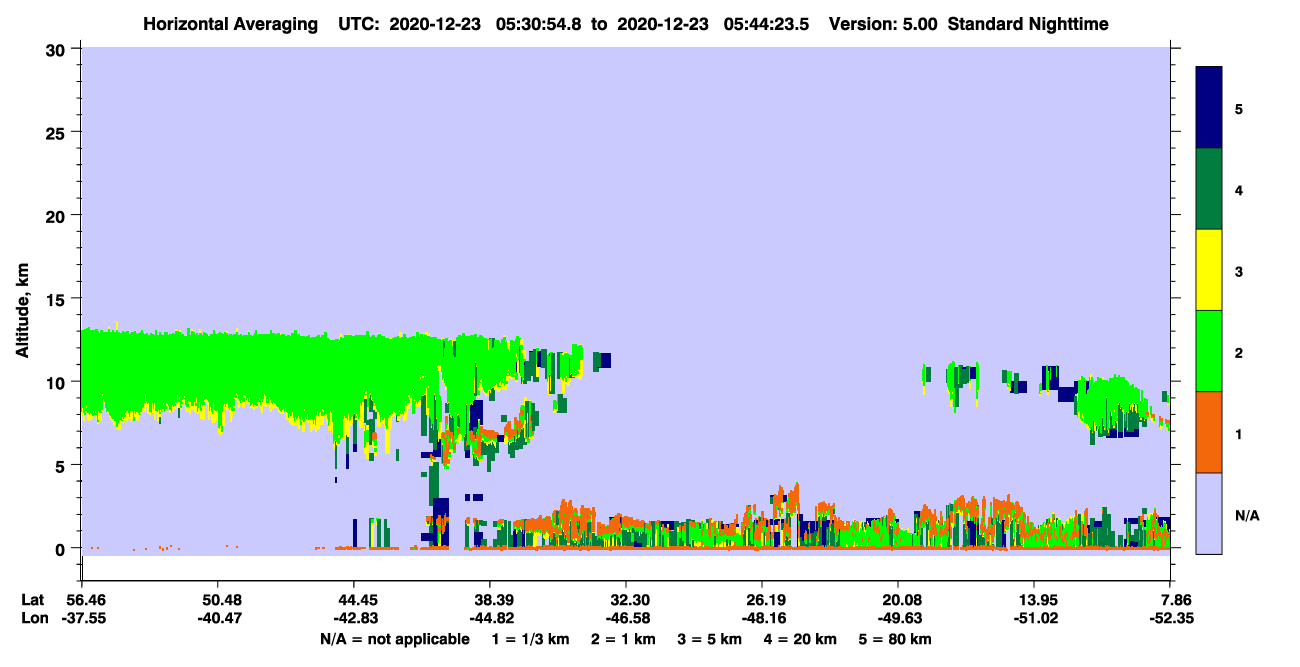Click the 'Lat' row label
Screen dimensions: 1300x667
click(32, 599)
